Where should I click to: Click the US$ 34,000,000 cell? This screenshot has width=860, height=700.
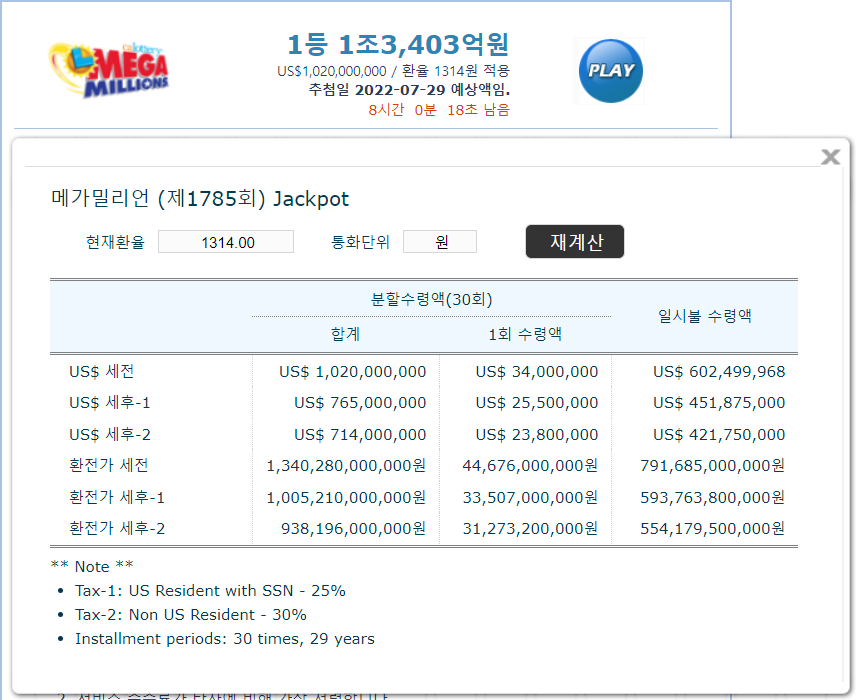[x=537, y=371]
